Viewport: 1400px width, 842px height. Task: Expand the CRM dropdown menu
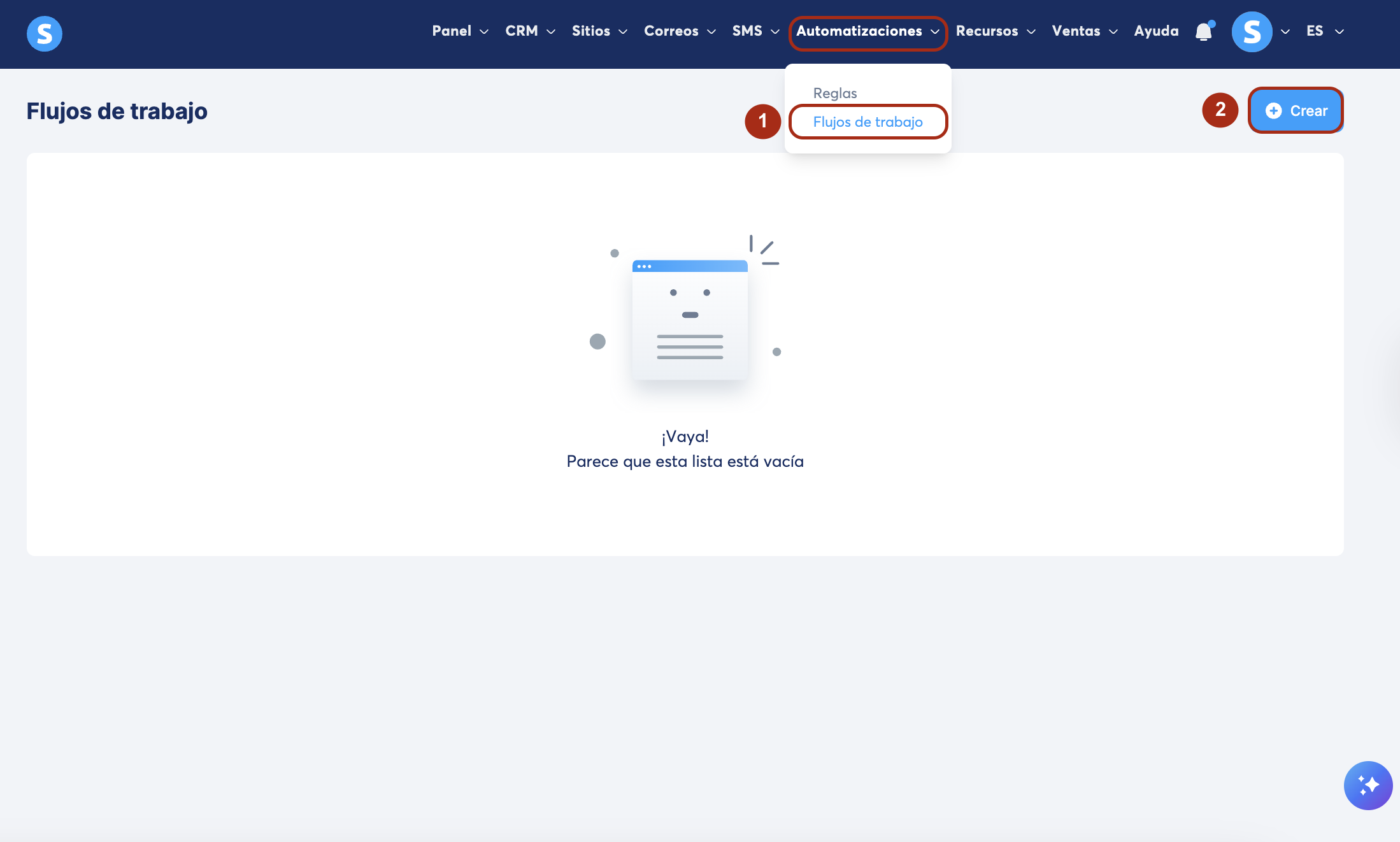click(530, 31)
